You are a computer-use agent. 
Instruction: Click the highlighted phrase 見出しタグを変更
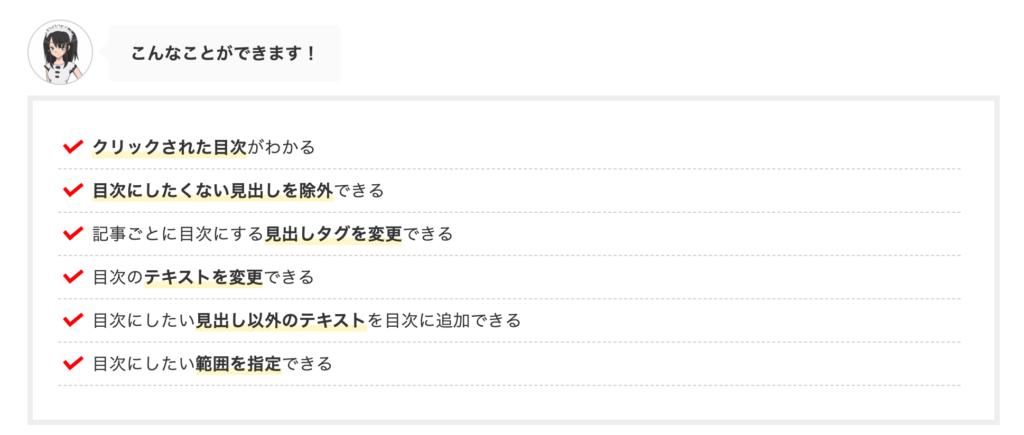click(x=333, y=234)
